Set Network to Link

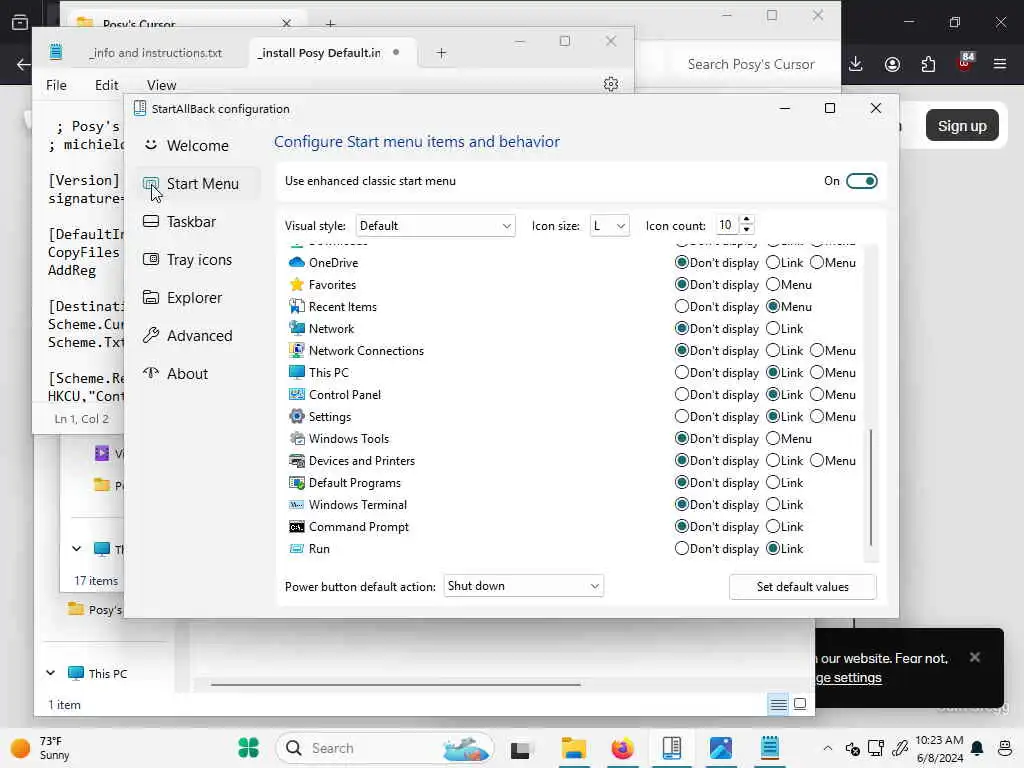pos(773,328)
